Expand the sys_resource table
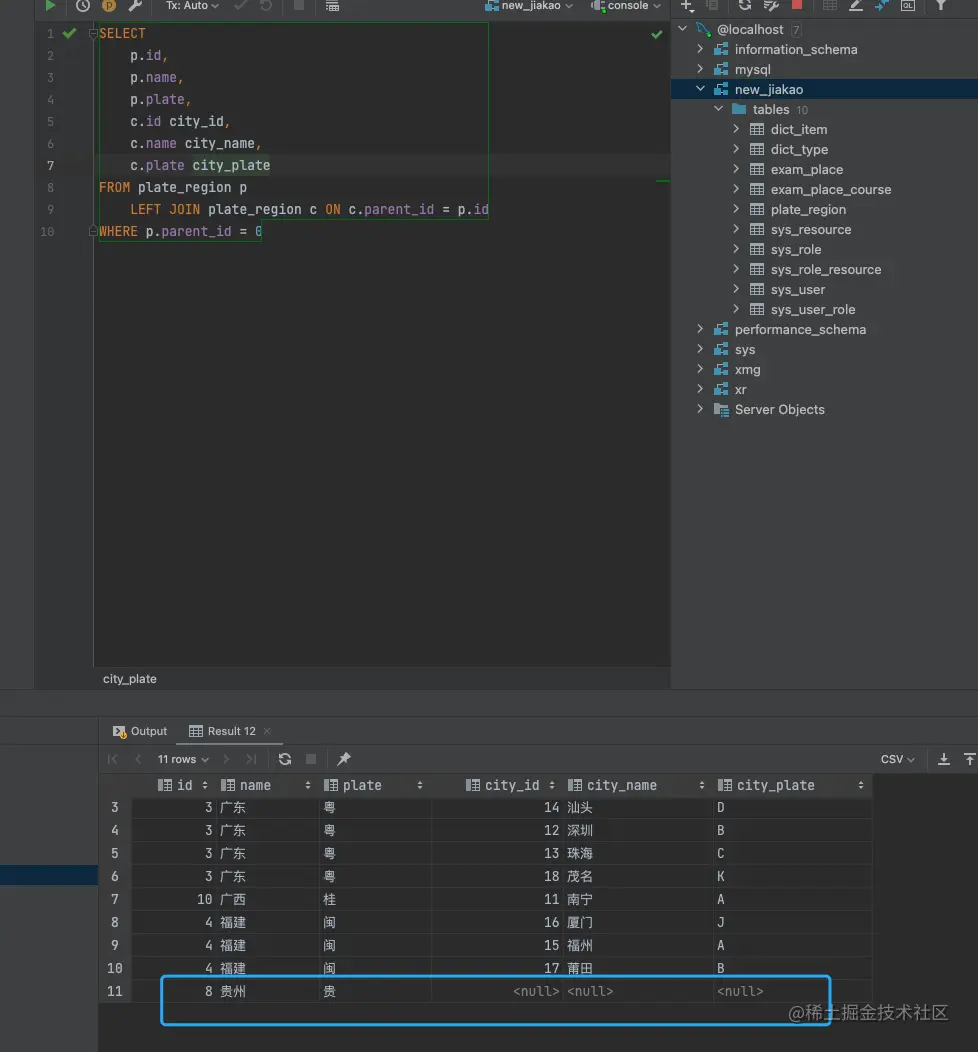Viewport: 978px width, 1052px height. pos(737,229)
